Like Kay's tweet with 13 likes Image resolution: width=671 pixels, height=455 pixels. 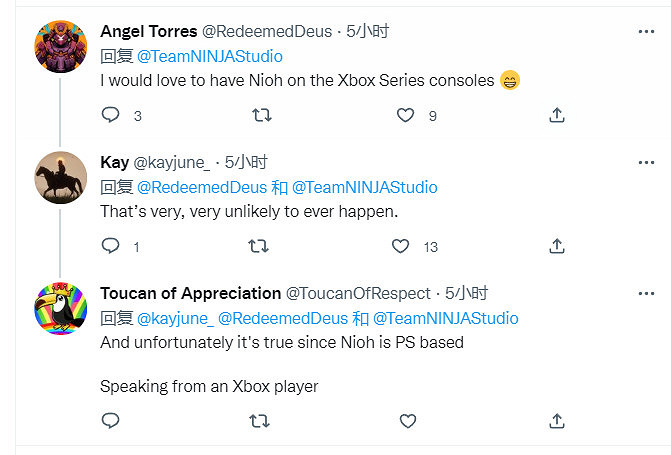pyautogui.click(x=401, y=245)
